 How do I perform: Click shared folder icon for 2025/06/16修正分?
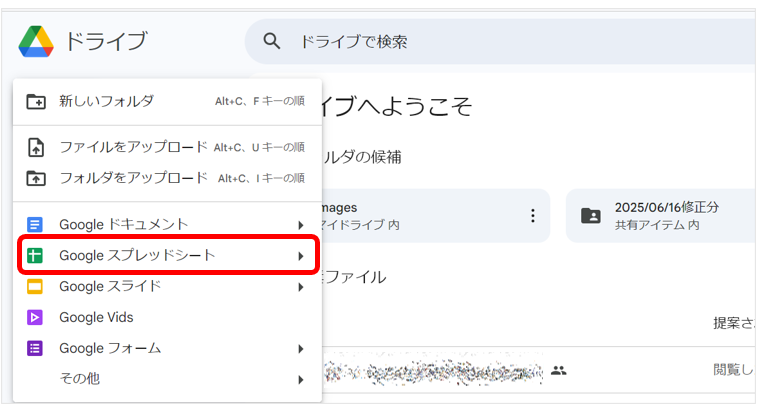pos(591,216)
